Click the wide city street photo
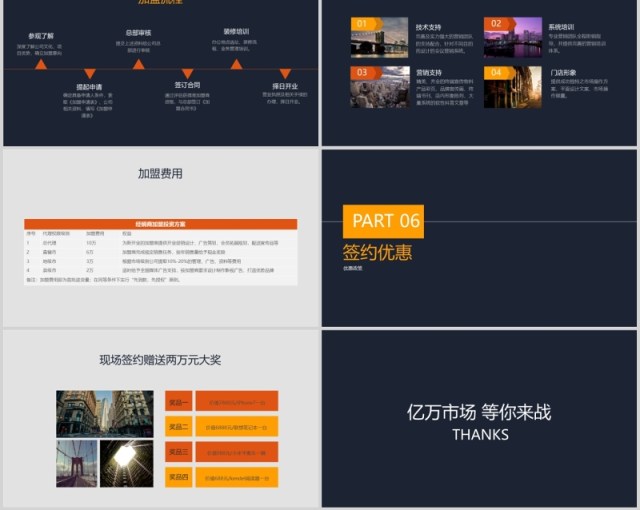 (x=105, y=414)
